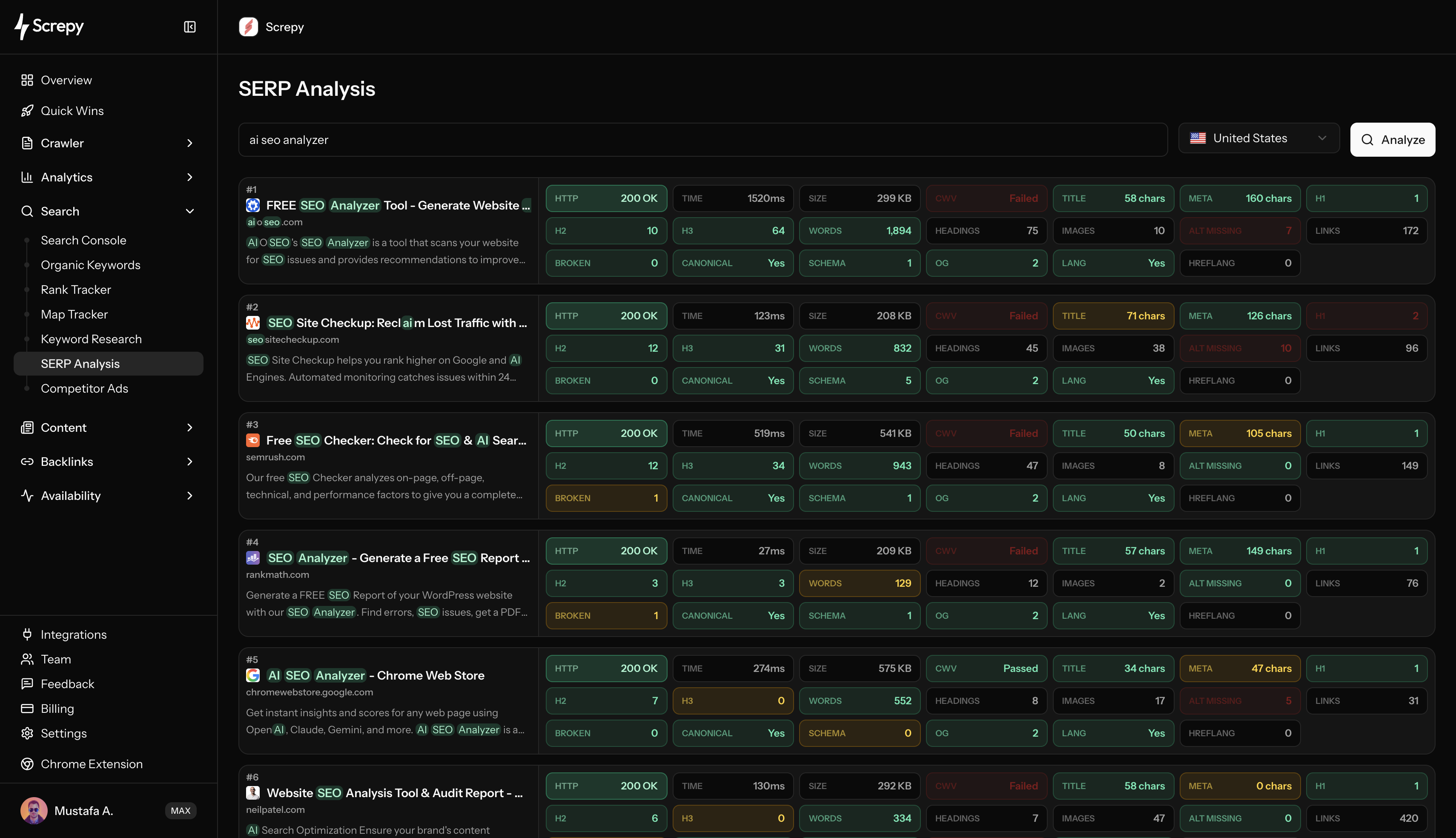
Task: Click the aioseo.com favicon in result #1
Action: click(x=253, y=206)
